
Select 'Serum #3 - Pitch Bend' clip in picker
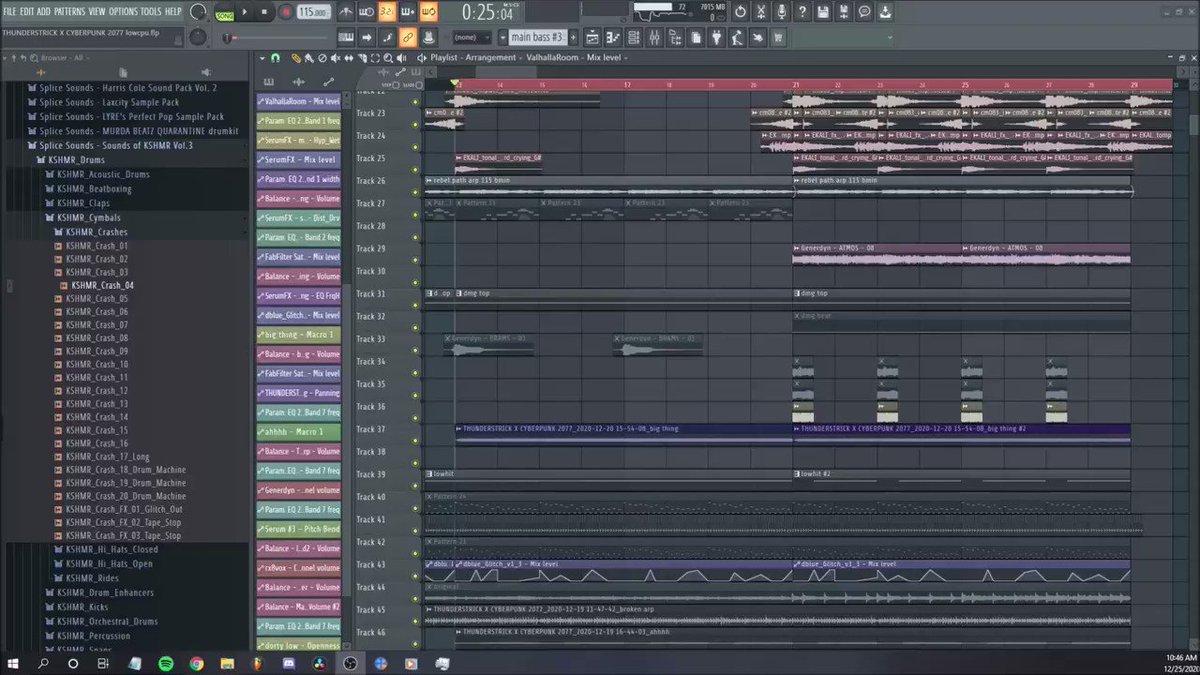pos(298,528)
